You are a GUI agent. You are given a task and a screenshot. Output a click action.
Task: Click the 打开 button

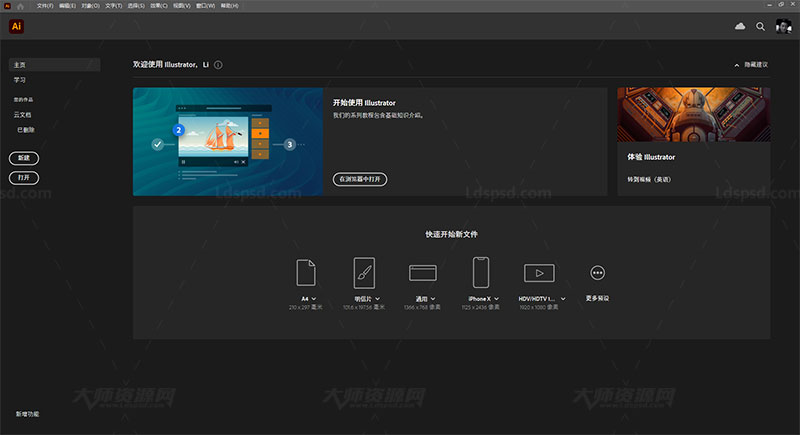click(24, 177)
